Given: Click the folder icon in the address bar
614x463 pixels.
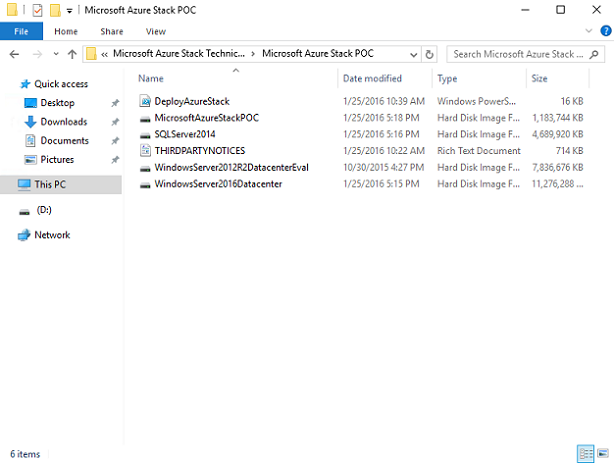Looking at the screenshot, I should (91, 54).
